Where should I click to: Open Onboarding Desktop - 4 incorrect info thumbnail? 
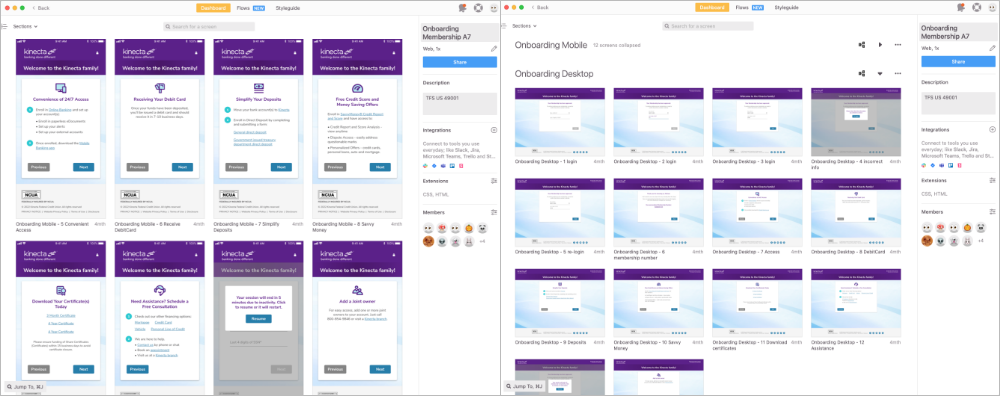coord(856,122)
